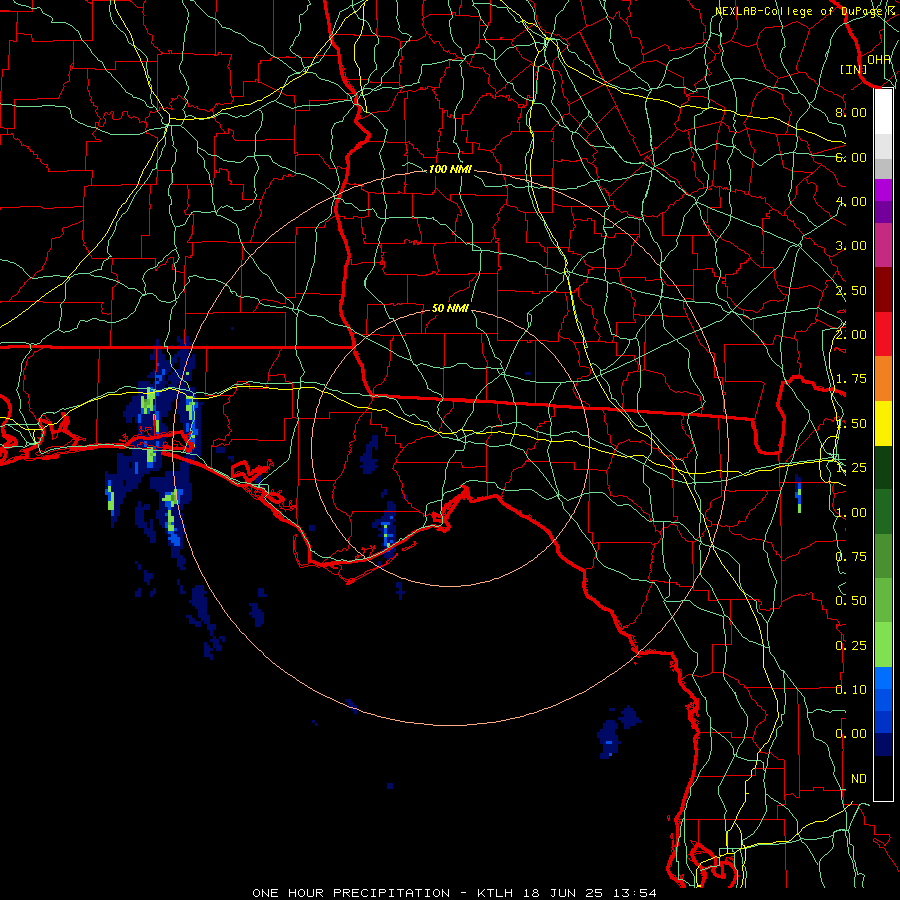Click the '1.75' legend value
Screen dimensions: 900x900
click(851, 379)
